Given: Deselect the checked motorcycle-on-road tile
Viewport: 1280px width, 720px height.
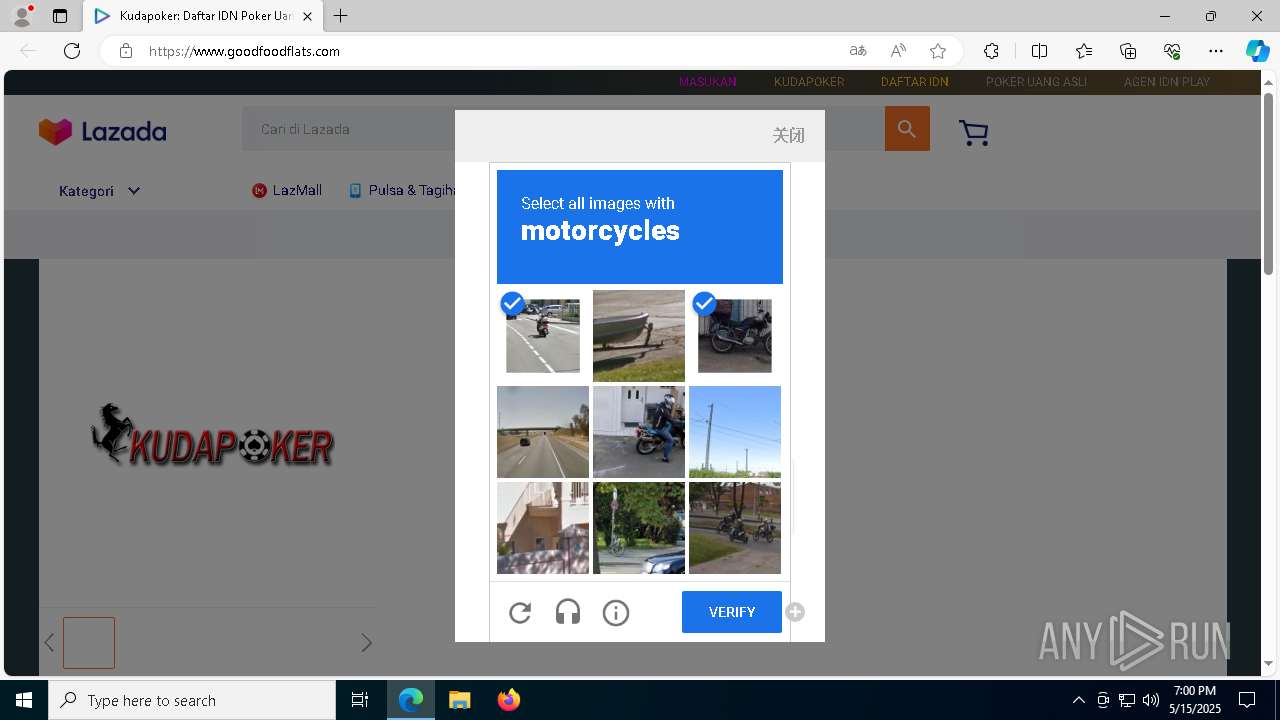Looking at the screenshot, I should click(543, 336).
